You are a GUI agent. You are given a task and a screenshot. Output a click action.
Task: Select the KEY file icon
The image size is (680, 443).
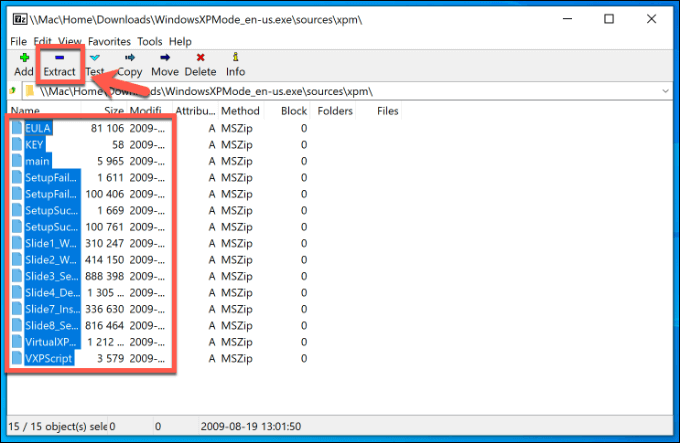tap(17, 144)
